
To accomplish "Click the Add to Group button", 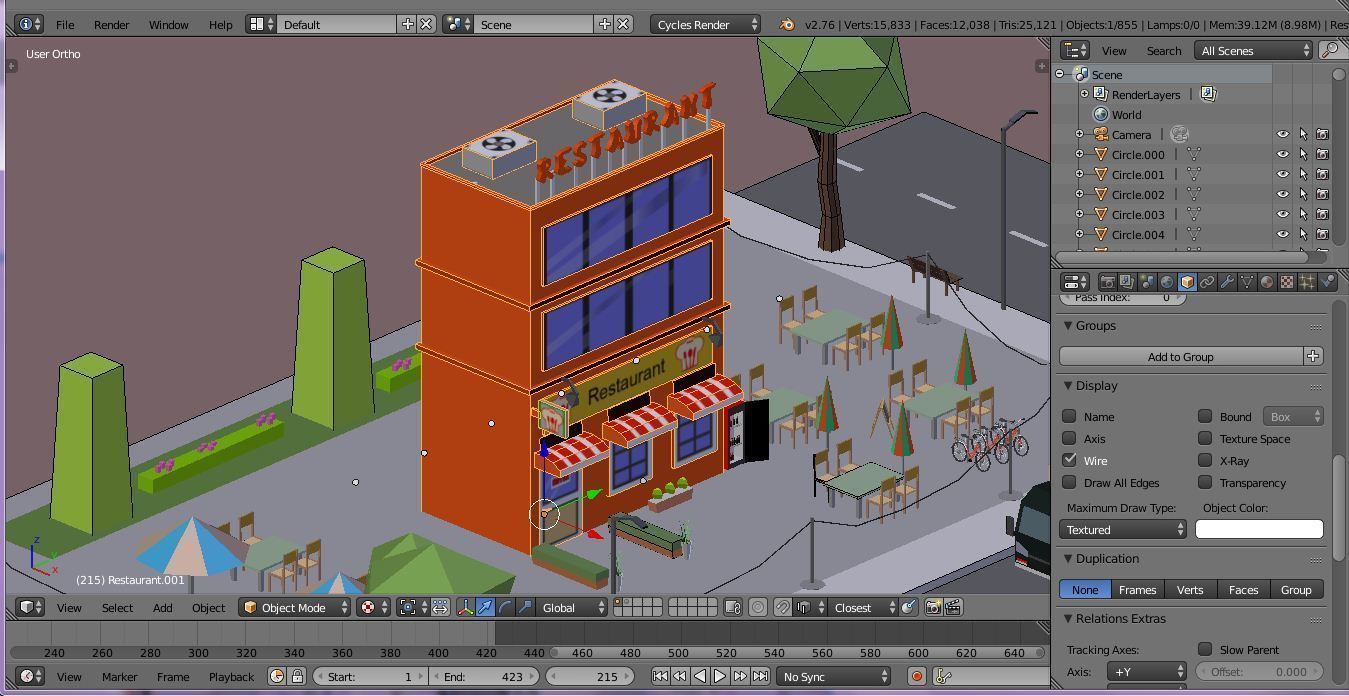I will tap(1181, 356).
